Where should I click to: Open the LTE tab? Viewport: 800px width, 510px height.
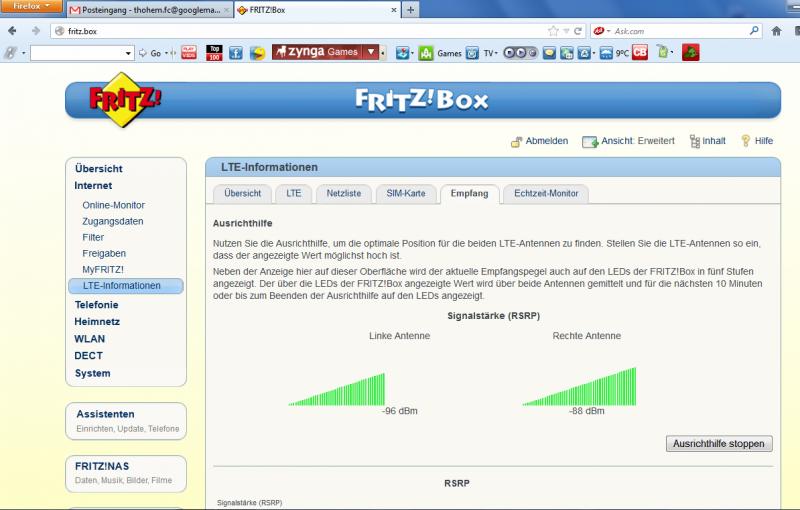click(293, 194)
